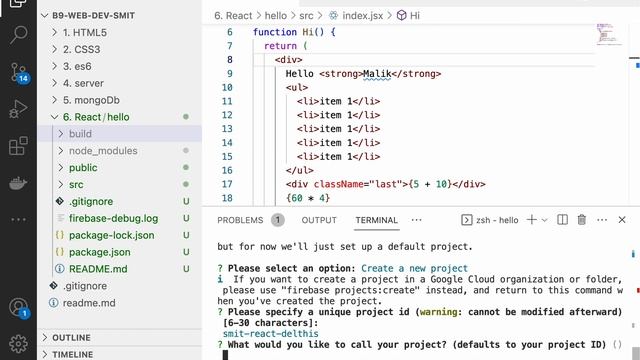Open the Extensions view
Viewport: 640px width, 360px height.
point(18,145)
